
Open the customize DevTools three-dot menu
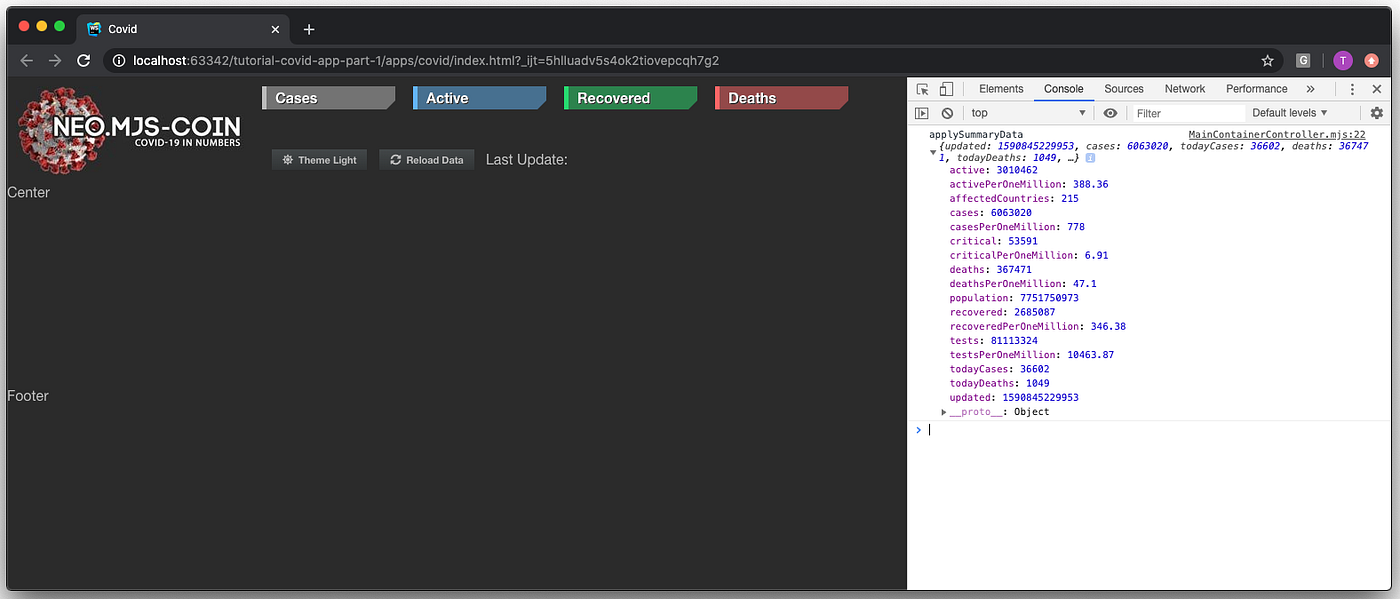tap(1351, 88)
